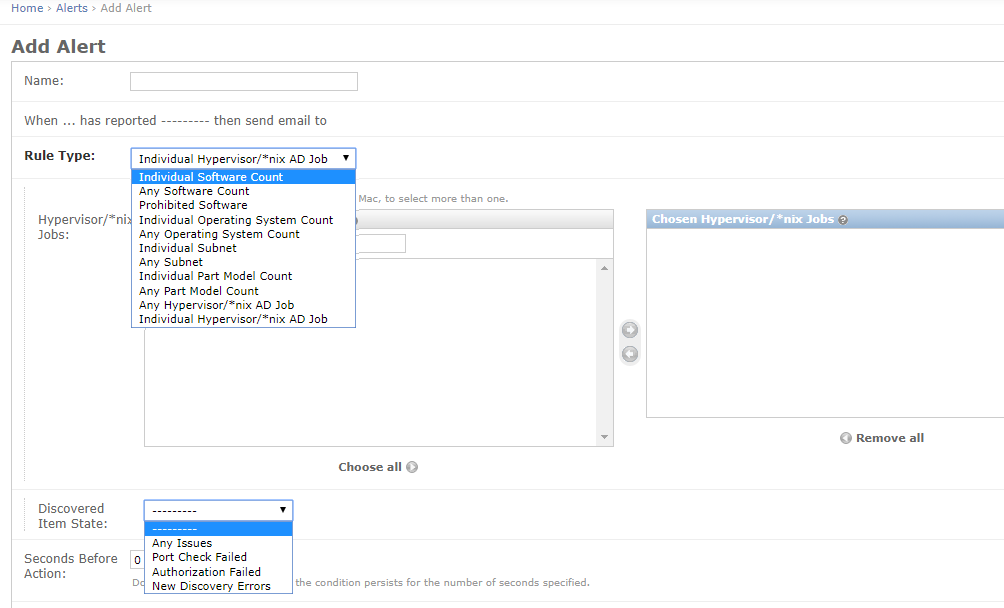
Task: Pick New Discovery Errors state
Action: pos(211,586)
